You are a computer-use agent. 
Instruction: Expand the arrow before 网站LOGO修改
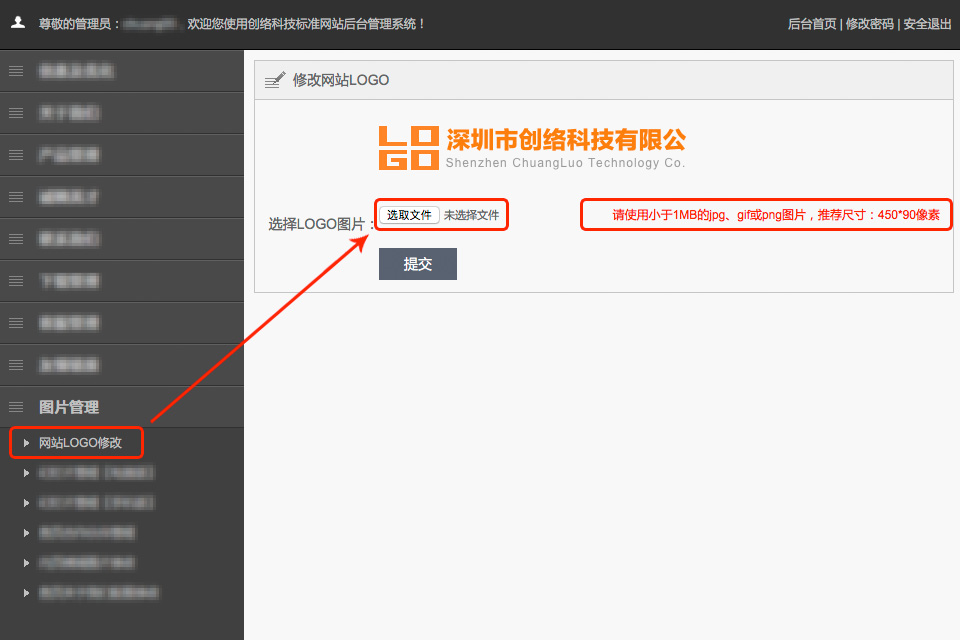(x=26, y=442)
